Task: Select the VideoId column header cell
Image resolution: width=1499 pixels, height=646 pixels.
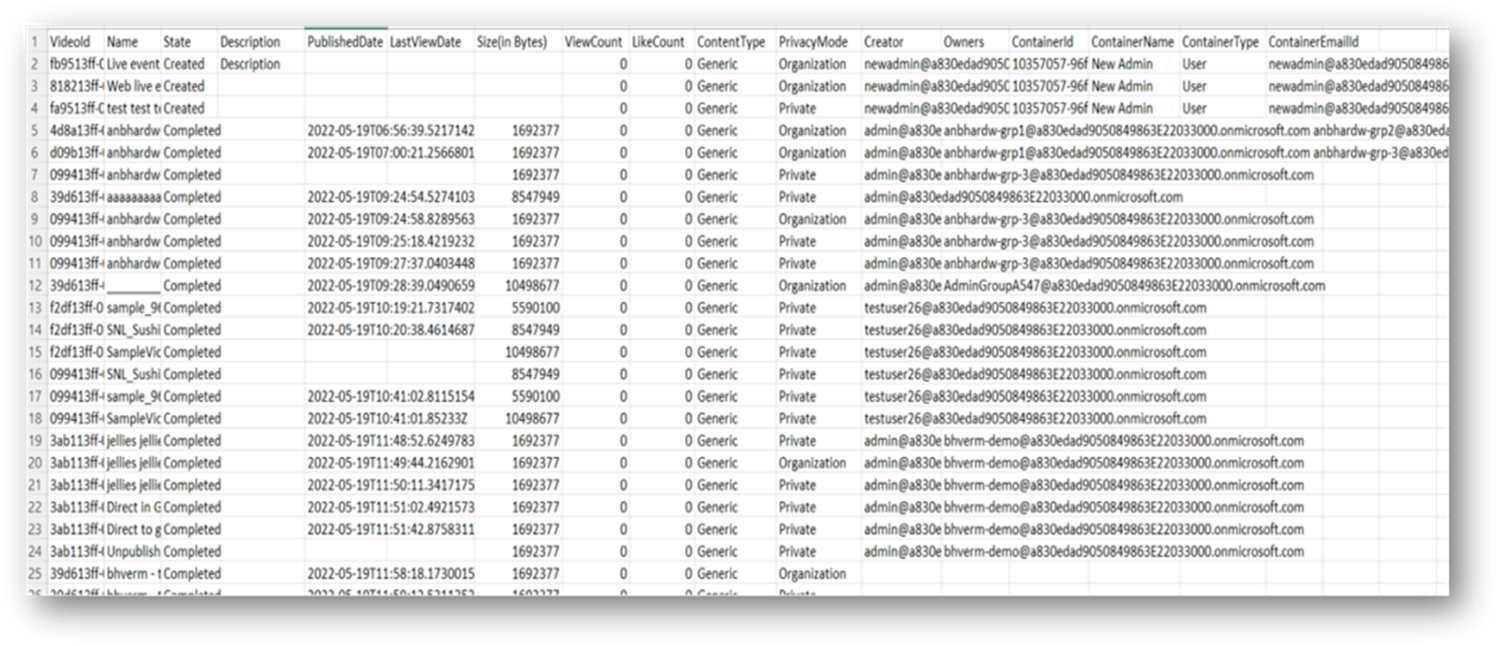Action: tap(75, 42)
